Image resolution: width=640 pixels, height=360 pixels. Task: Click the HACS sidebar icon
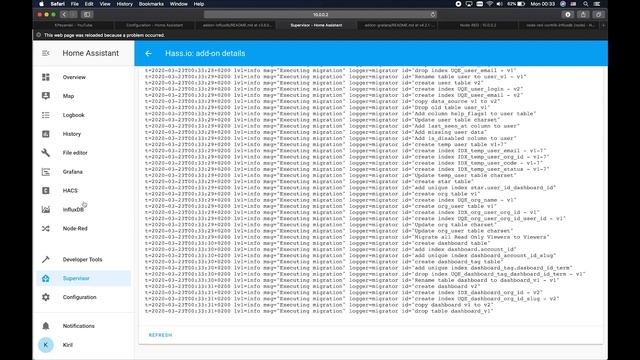[46, 191]
